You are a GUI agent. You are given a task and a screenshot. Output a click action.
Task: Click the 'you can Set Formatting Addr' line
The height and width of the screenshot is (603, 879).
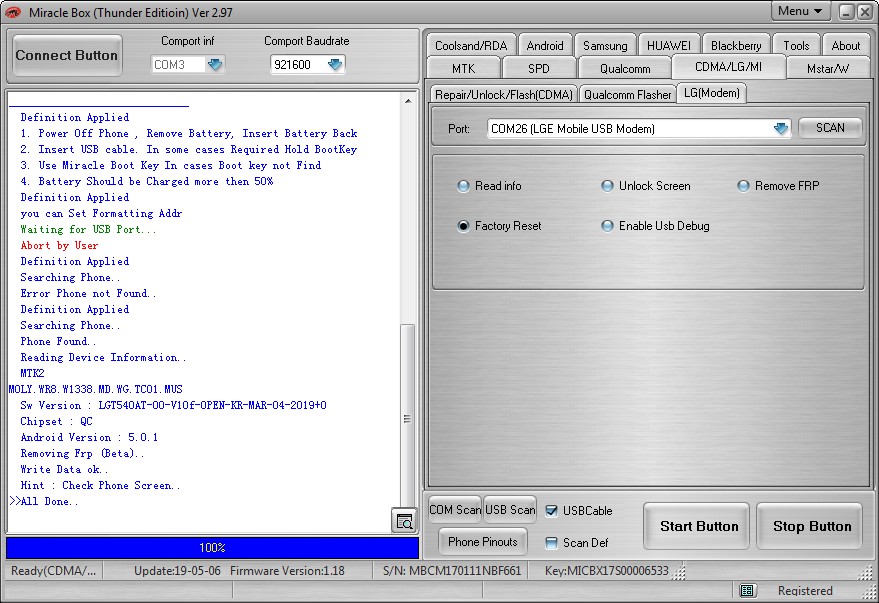pos(101,214)
